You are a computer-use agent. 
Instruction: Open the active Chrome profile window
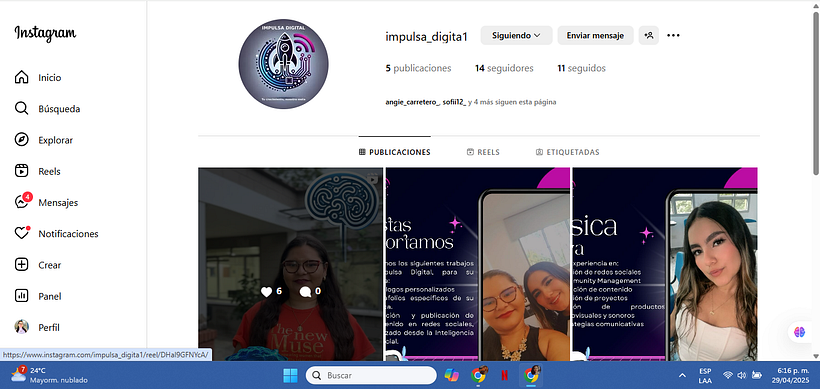[532, 375]
